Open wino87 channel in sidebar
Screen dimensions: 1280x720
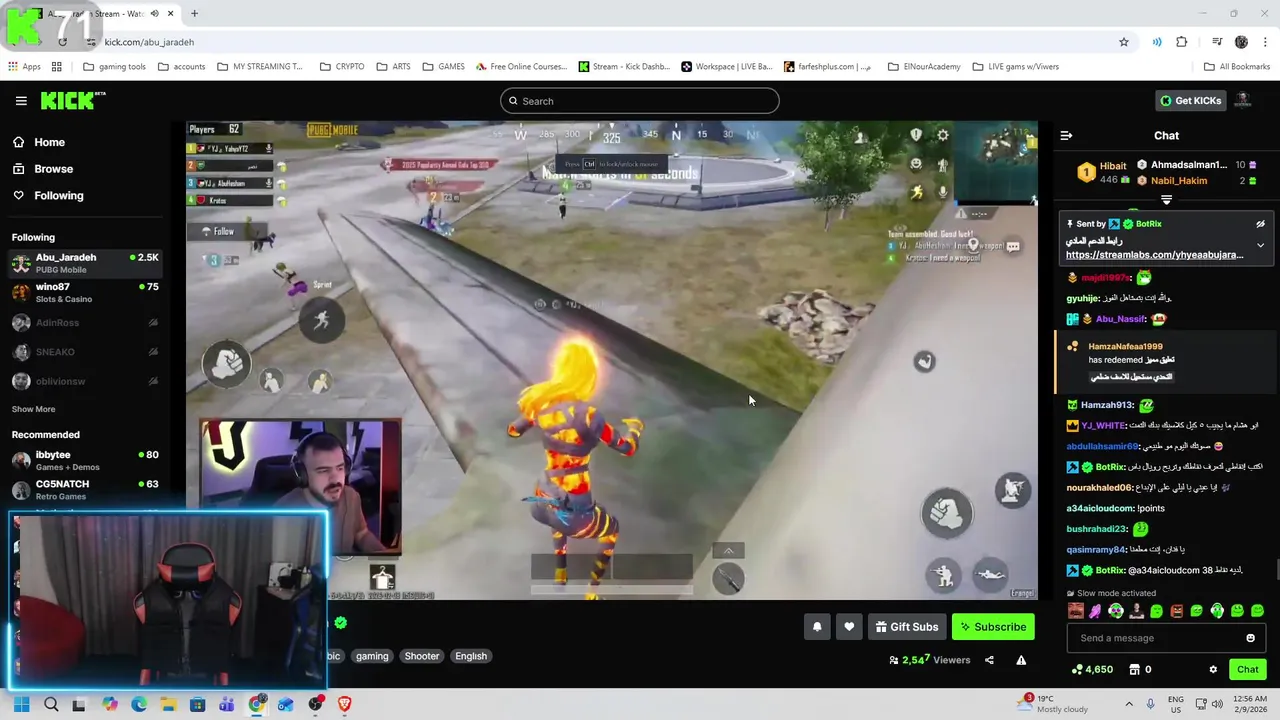click(x=85, y=293)
